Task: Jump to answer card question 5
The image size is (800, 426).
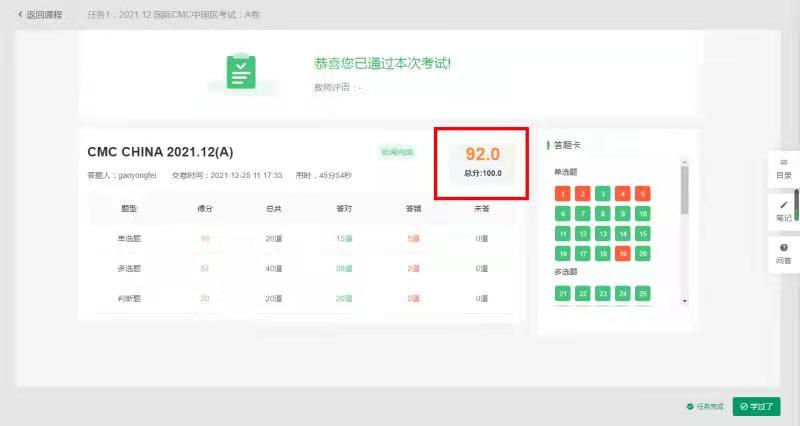Action: [x=643, y=194]
